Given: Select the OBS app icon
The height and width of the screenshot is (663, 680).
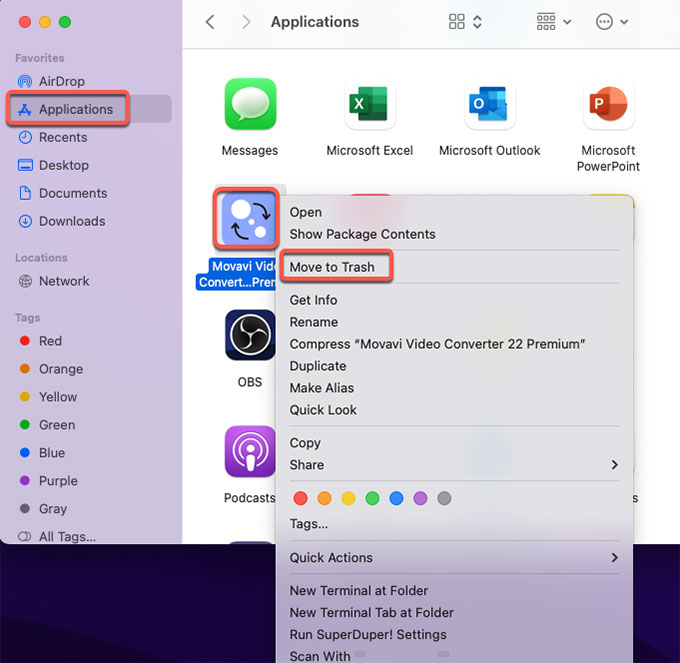Looking at the screenshot, I should (250, 335).
